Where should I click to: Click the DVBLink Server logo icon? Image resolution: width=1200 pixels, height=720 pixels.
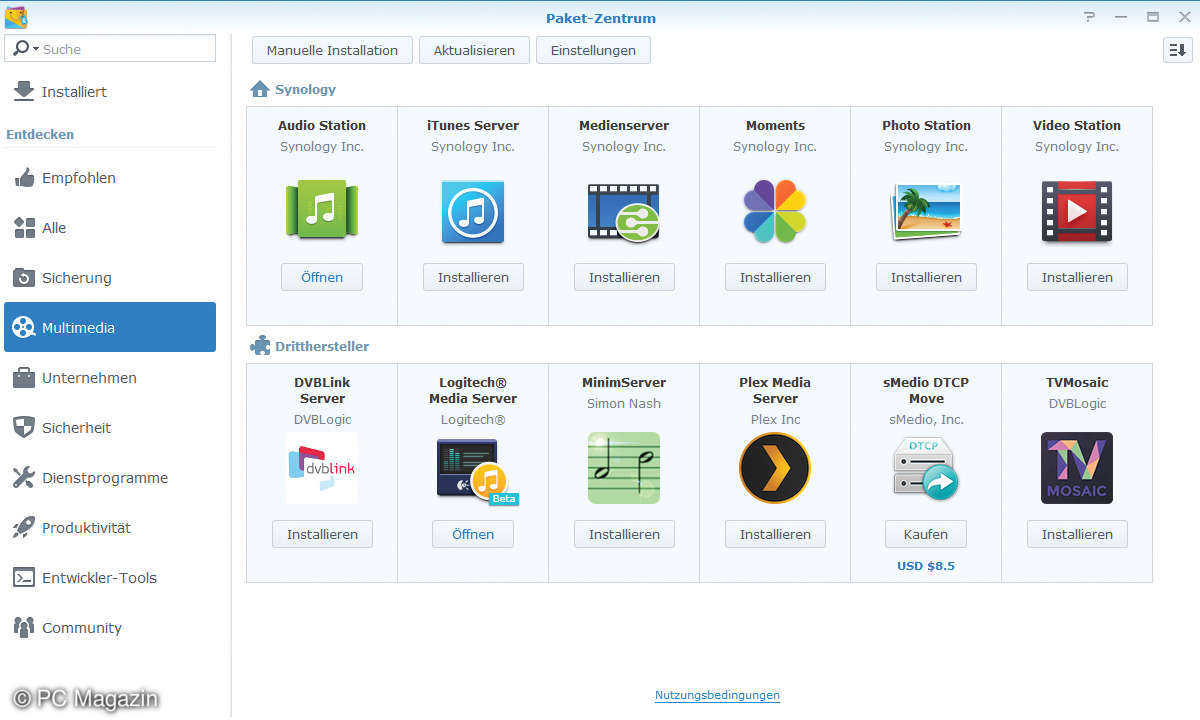pos(322,468)
